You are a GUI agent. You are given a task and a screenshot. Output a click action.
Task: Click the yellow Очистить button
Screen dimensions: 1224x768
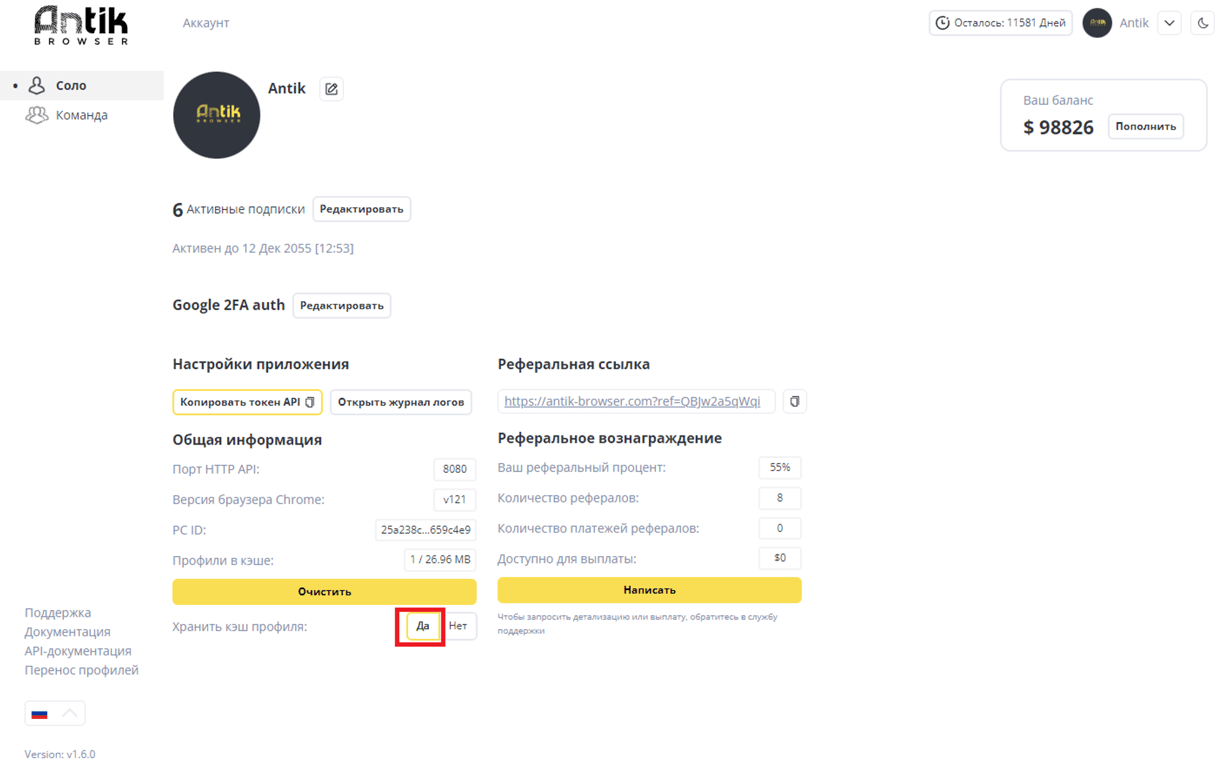325,591
